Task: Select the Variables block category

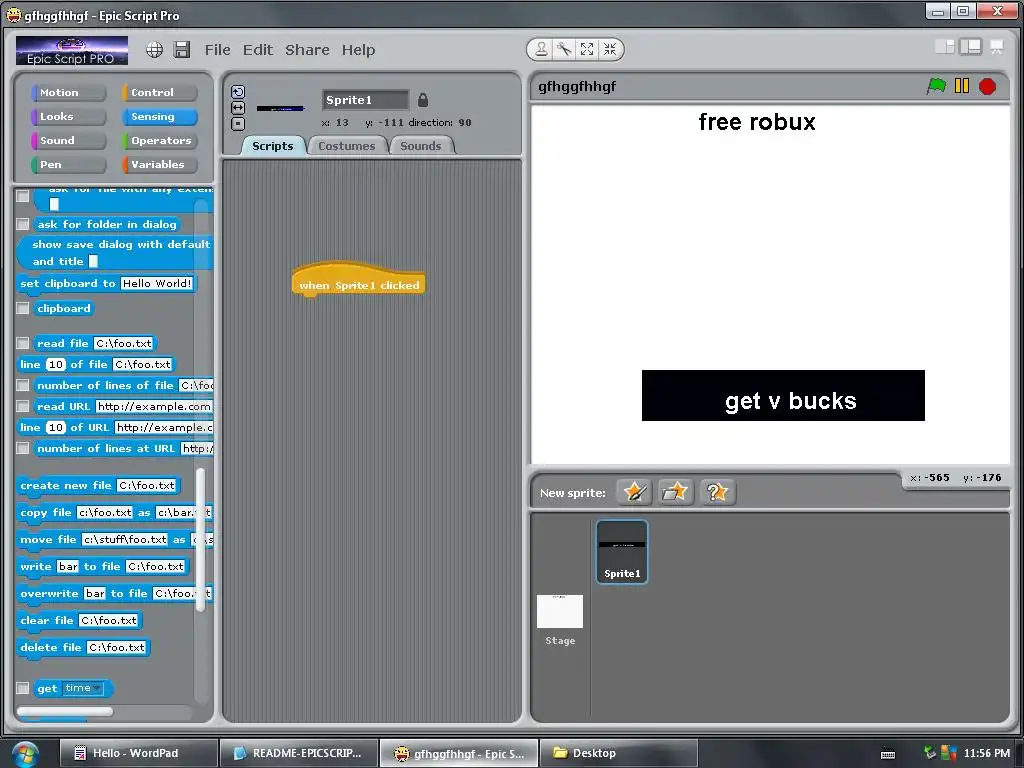Action: [x=159, y=165]
